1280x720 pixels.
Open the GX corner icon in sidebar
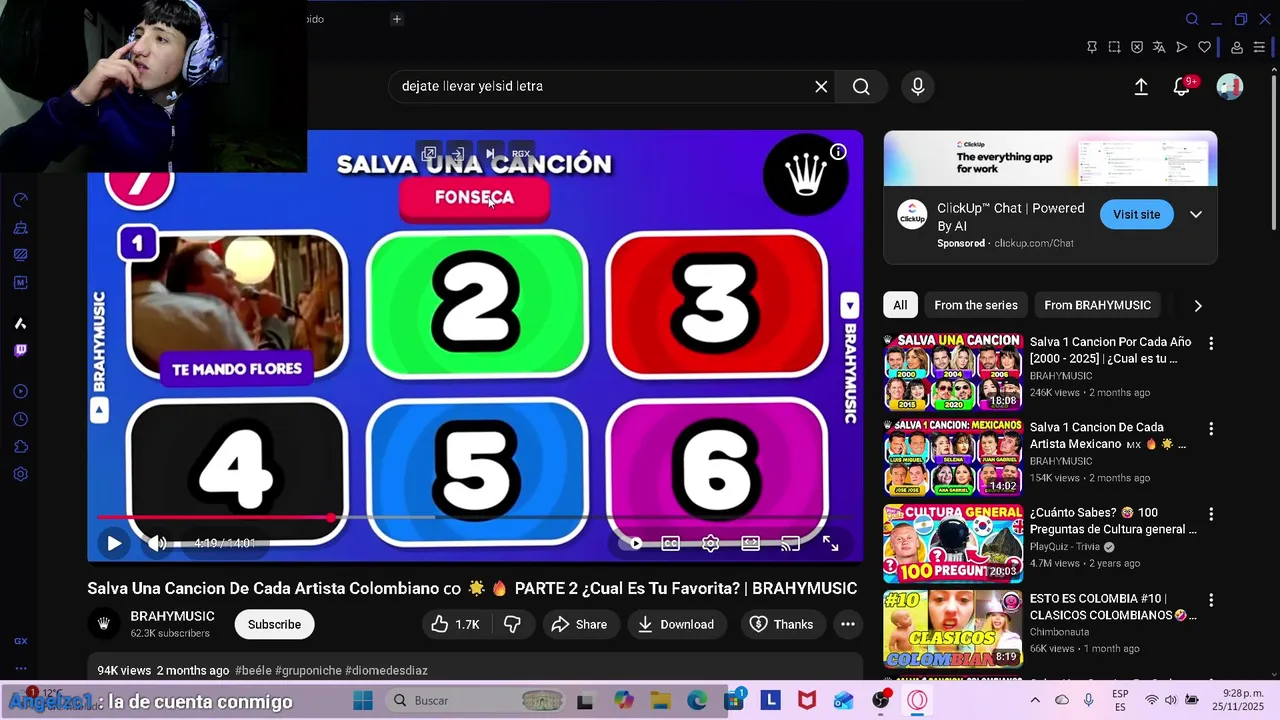pyautogui.click(x=20, y=641)
